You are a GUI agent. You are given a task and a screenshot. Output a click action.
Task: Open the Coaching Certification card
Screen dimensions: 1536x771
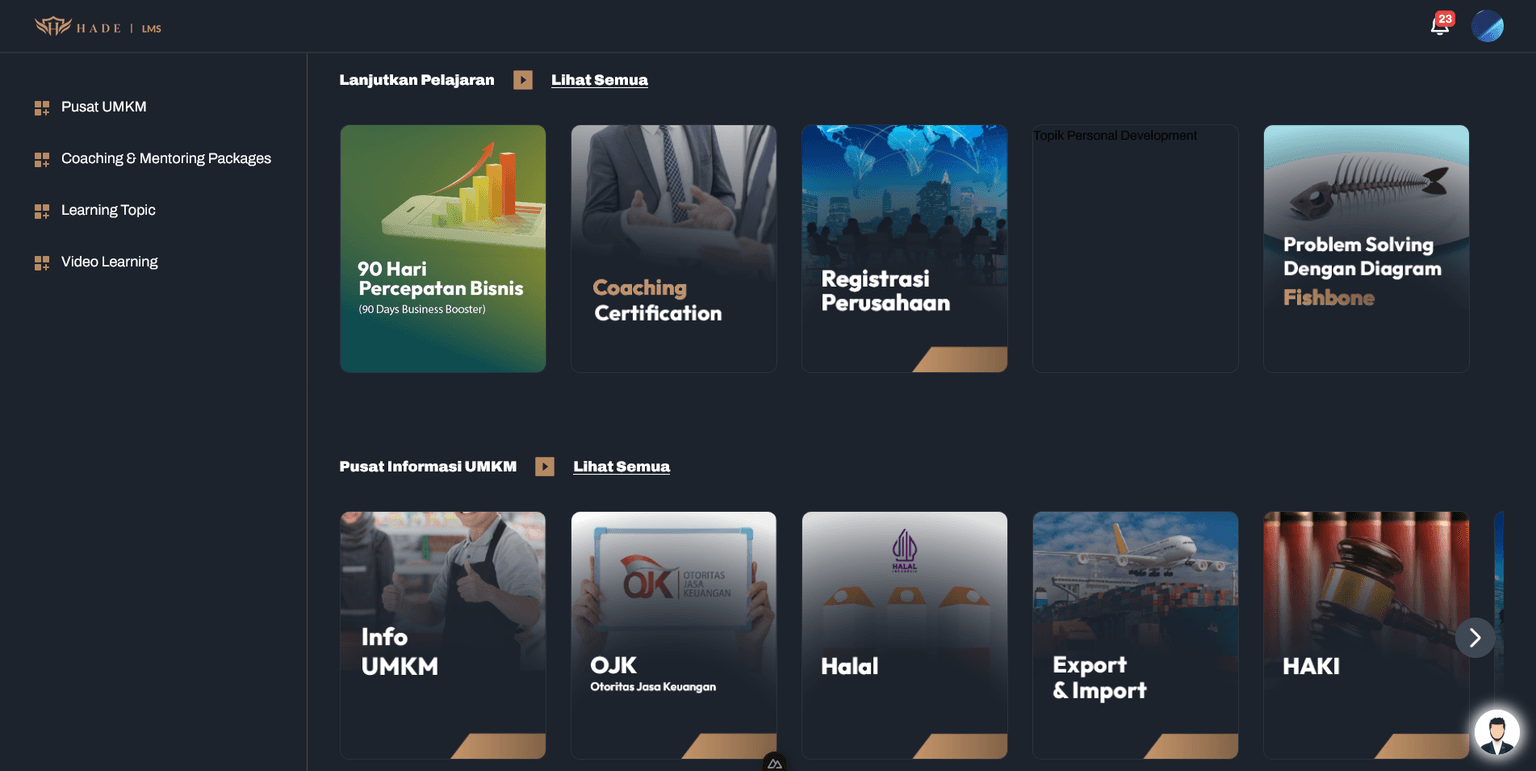(x=673, y=248)
